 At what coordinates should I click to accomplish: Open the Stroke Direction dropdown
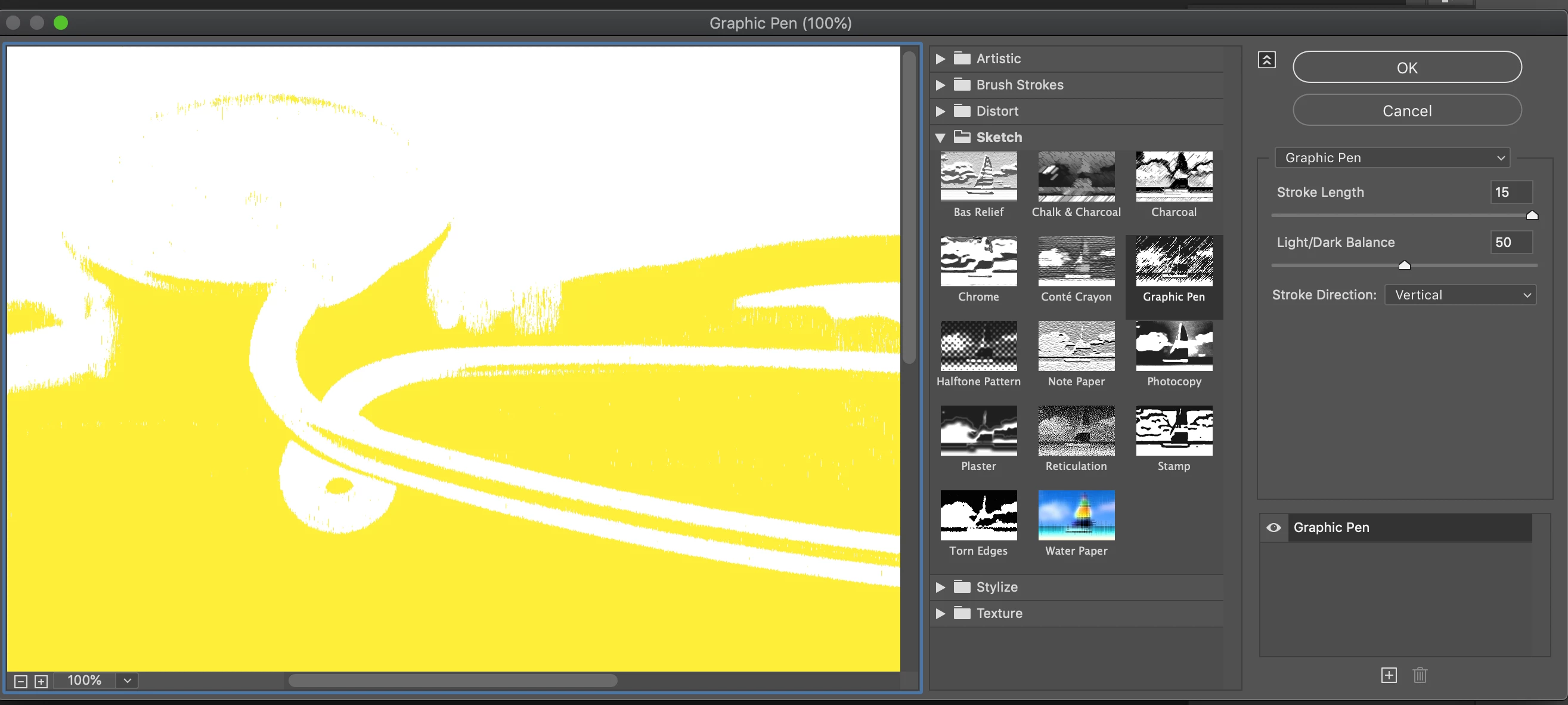tap(1459, 295)
